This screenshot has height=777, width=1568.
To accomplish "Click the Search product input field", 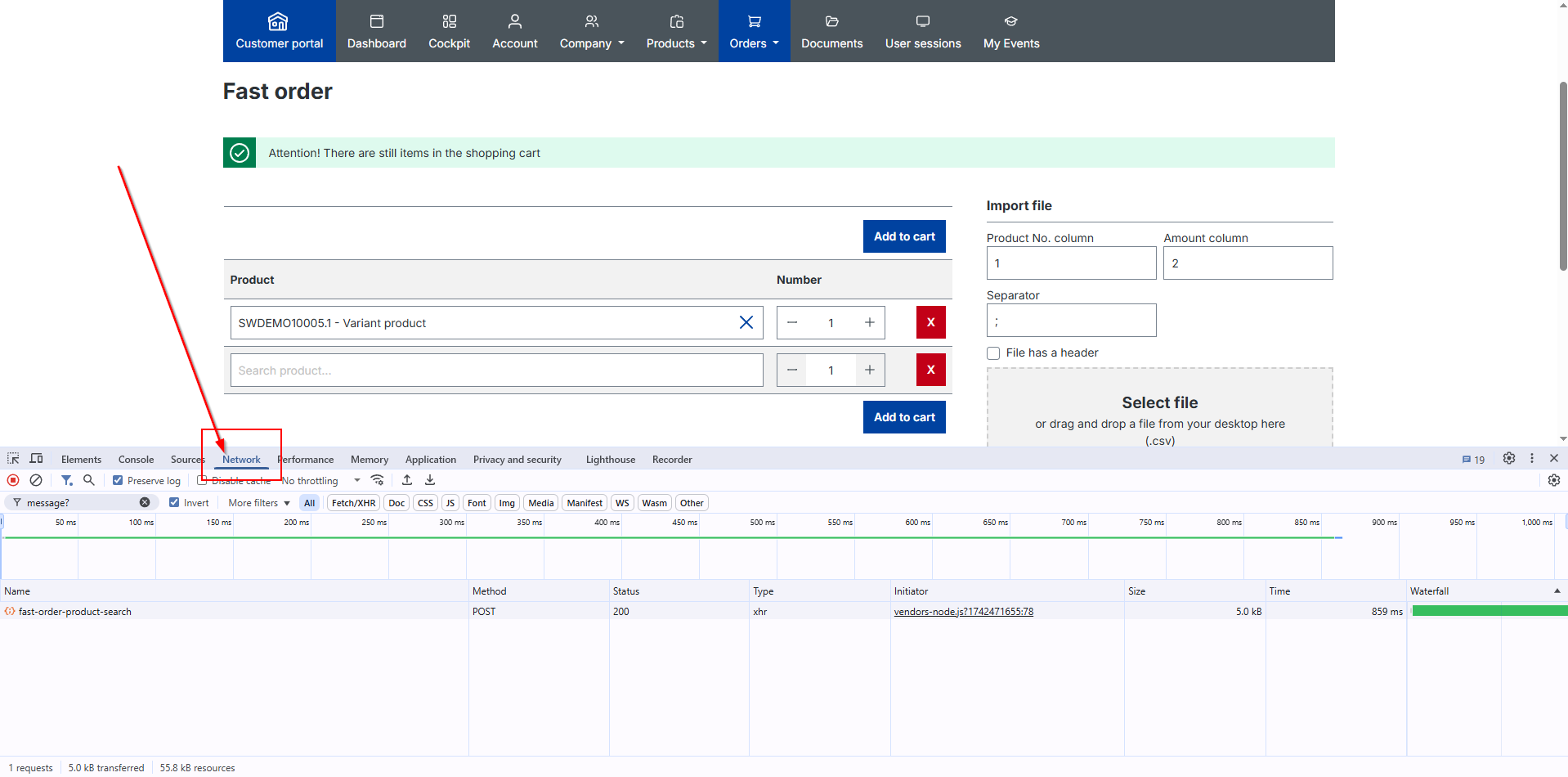I will [x=496, y=371].
